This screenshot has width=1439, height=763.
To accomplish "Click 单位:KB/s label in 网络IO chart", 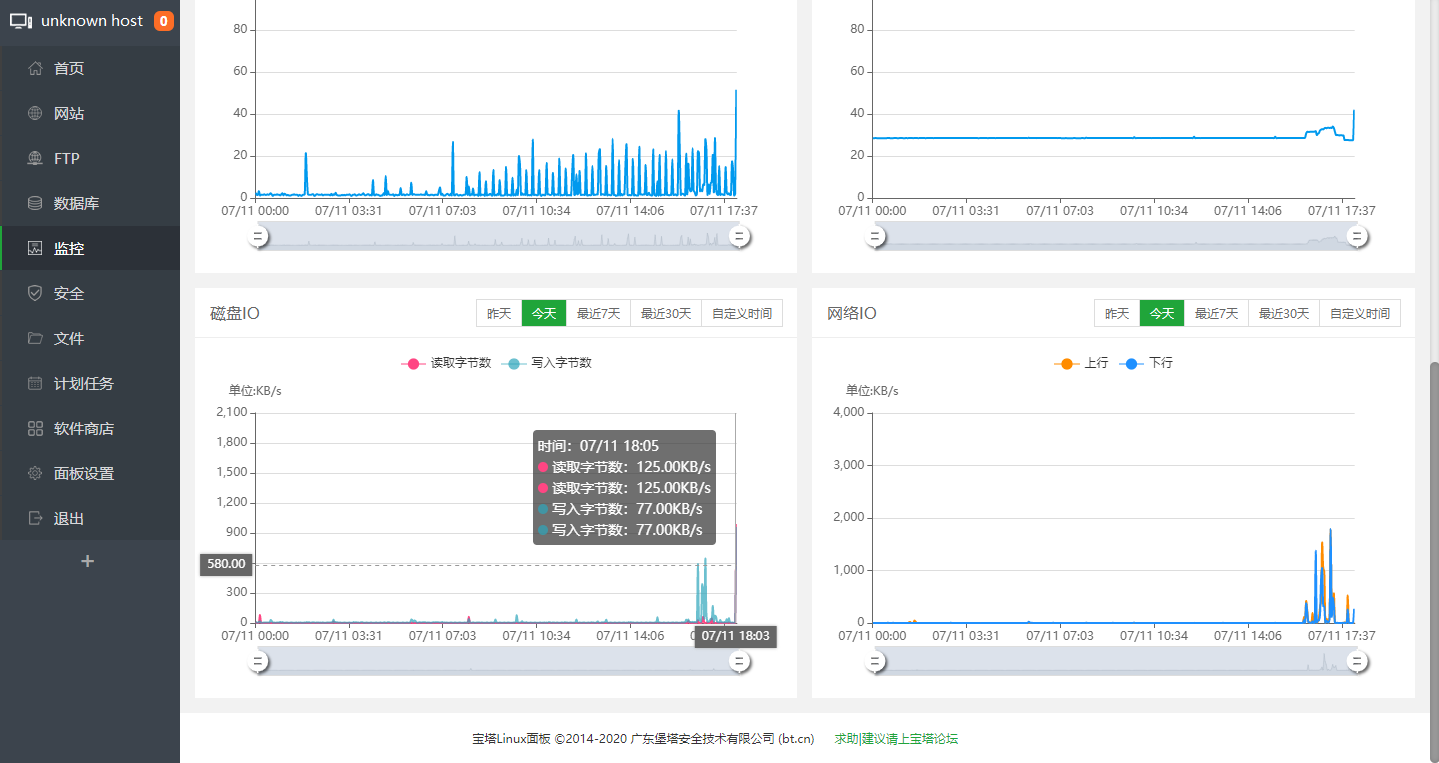I will coord(872,391).
